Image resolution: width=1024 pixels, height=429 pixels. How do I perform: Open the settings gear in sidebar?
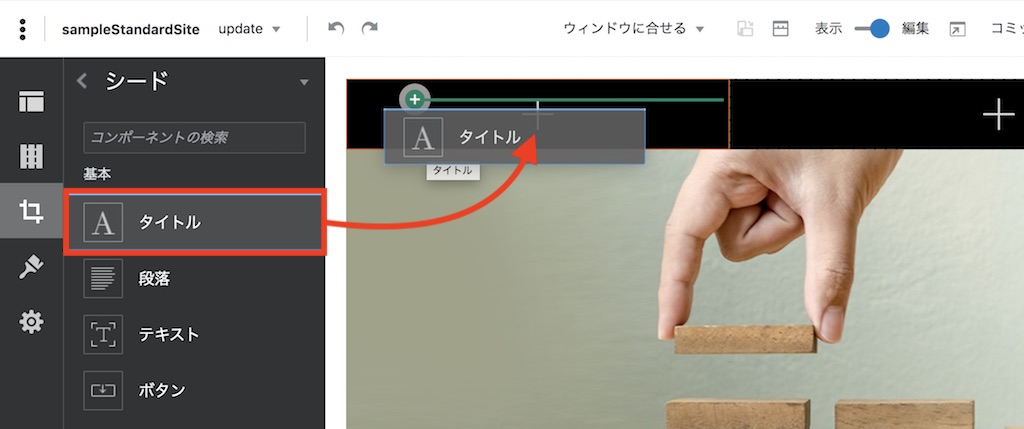click(31, 322)
